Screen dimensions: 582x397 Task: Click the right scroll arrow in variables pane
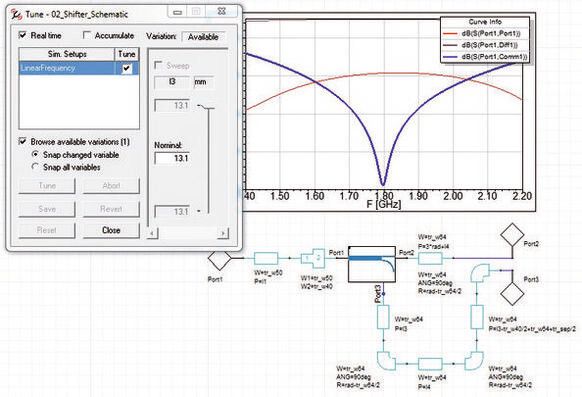[223, 233]
